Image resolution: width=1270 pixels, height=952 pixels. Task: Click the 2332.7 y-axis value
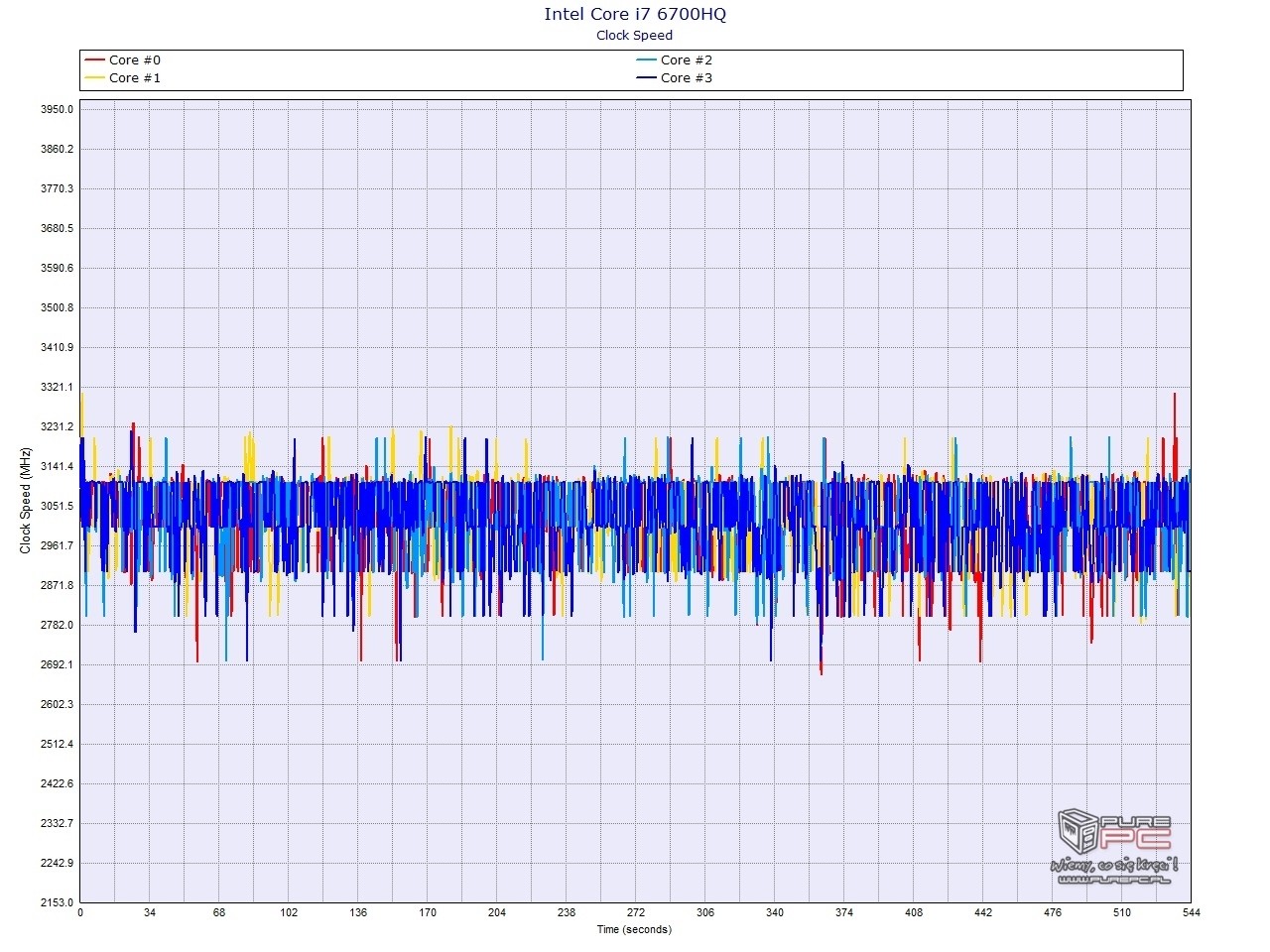[x=58, y=824]
